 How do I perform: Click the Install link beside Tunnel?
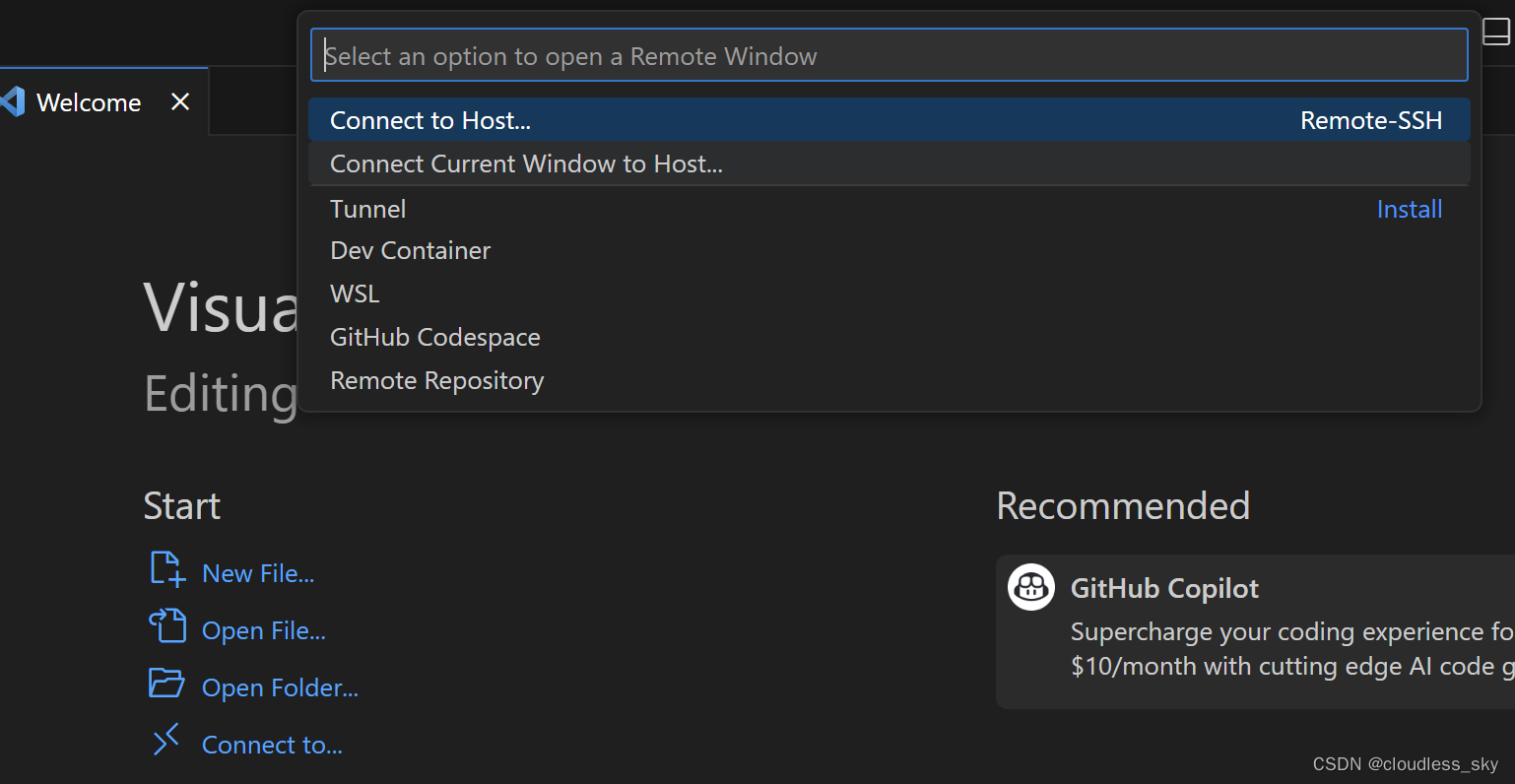1410,209
